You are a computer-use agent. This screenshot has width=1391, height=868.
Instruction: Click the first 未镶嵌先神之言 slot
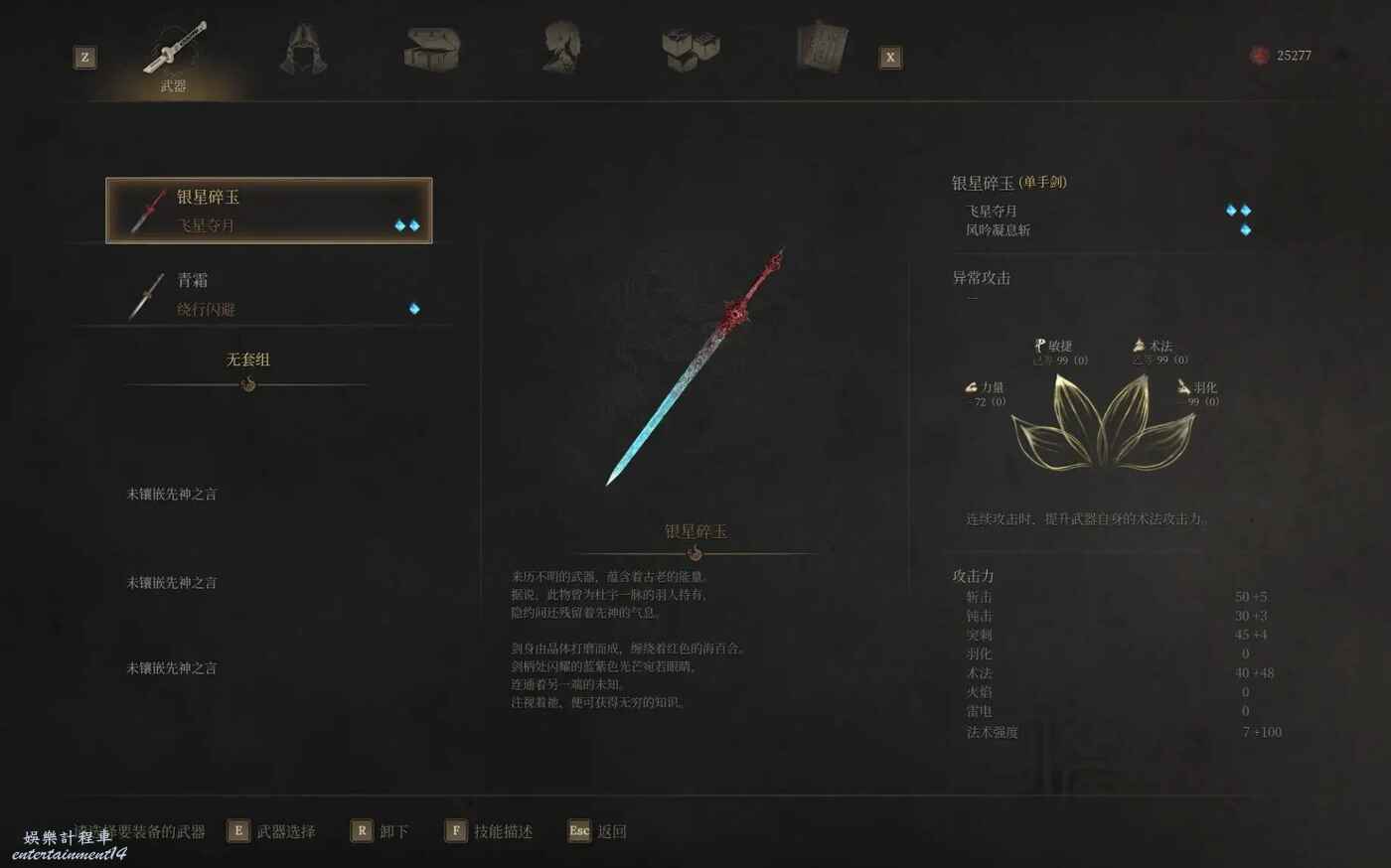172,494
